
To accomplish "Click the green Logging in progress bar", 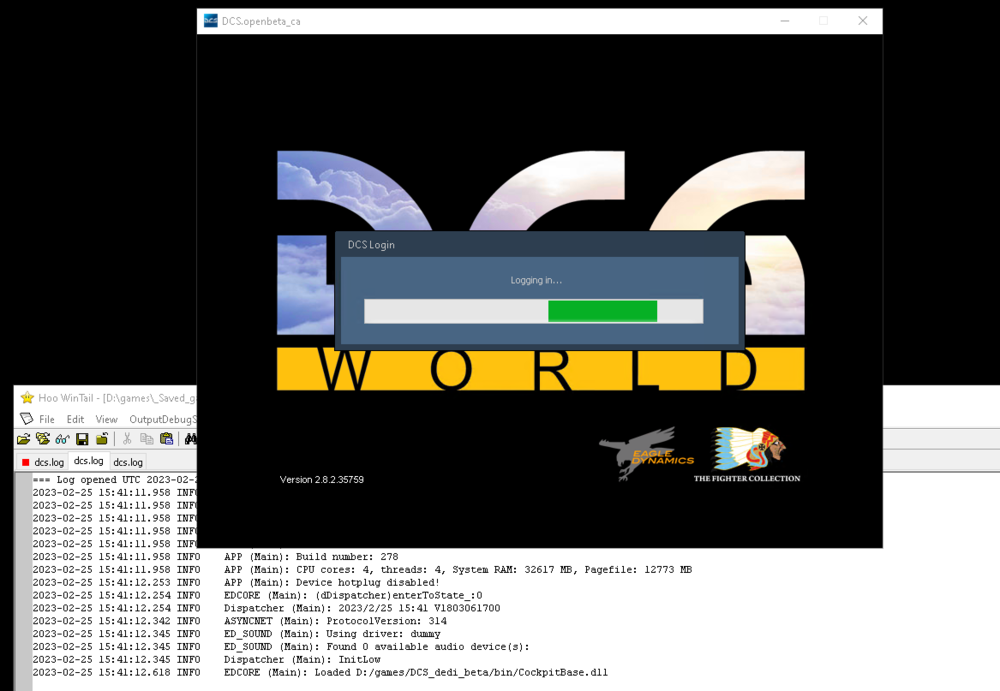I will pos(534,311).
